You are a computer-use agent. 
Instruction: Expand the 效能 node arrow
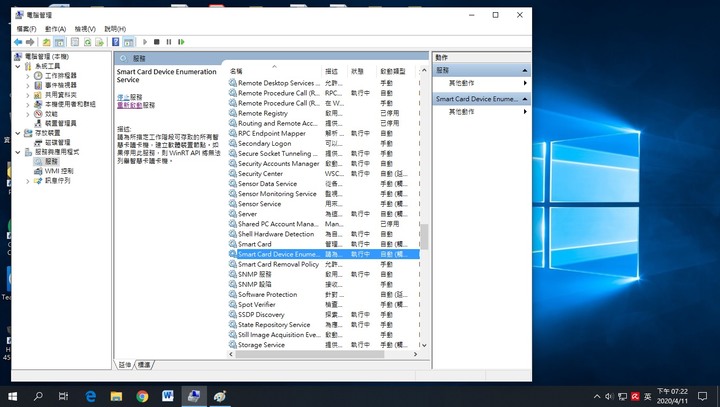pyautogui.click(x=28, y=114)
